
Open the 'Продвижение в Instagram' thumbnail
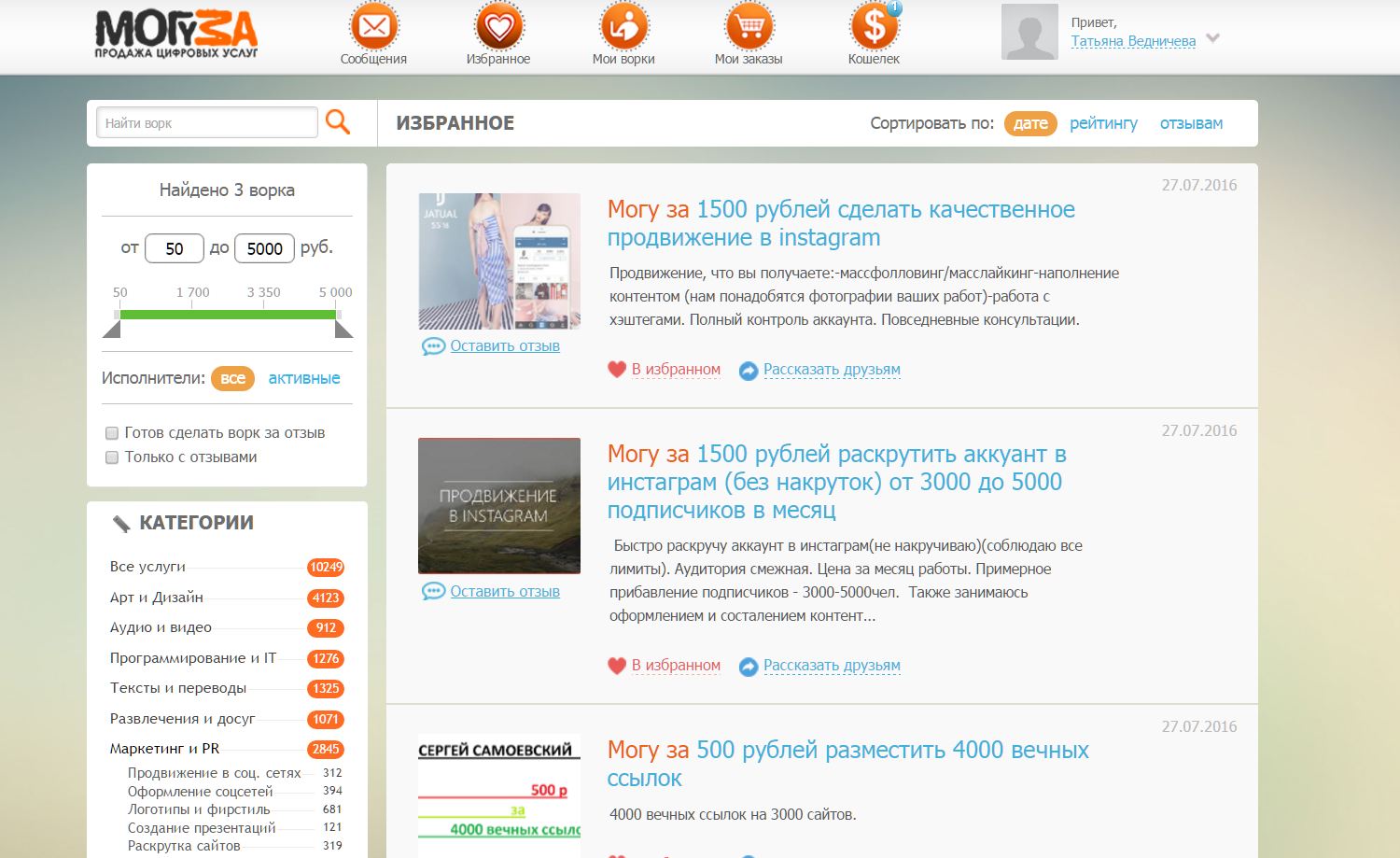coord(499,506)
